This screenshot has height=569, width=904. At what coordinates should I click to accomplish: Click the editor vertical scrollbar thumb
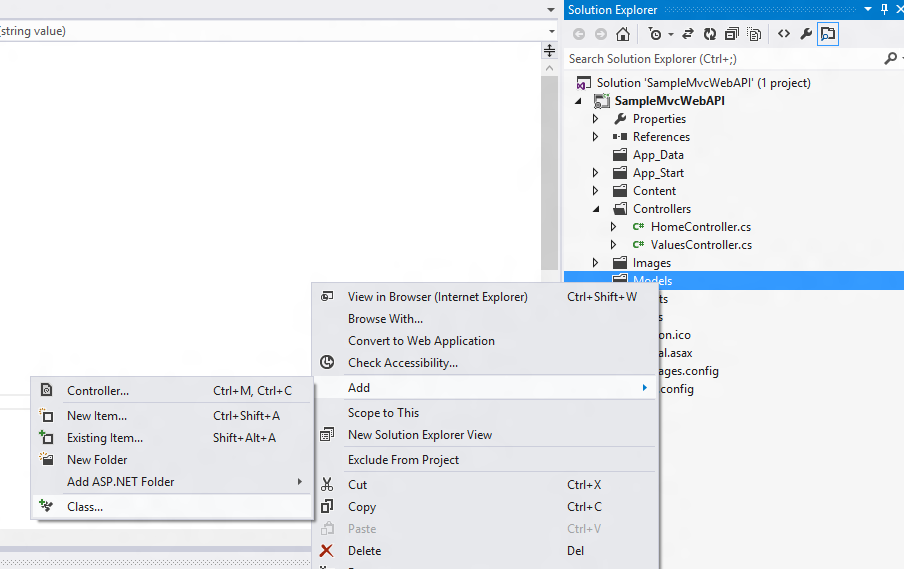tap(549, 172)
